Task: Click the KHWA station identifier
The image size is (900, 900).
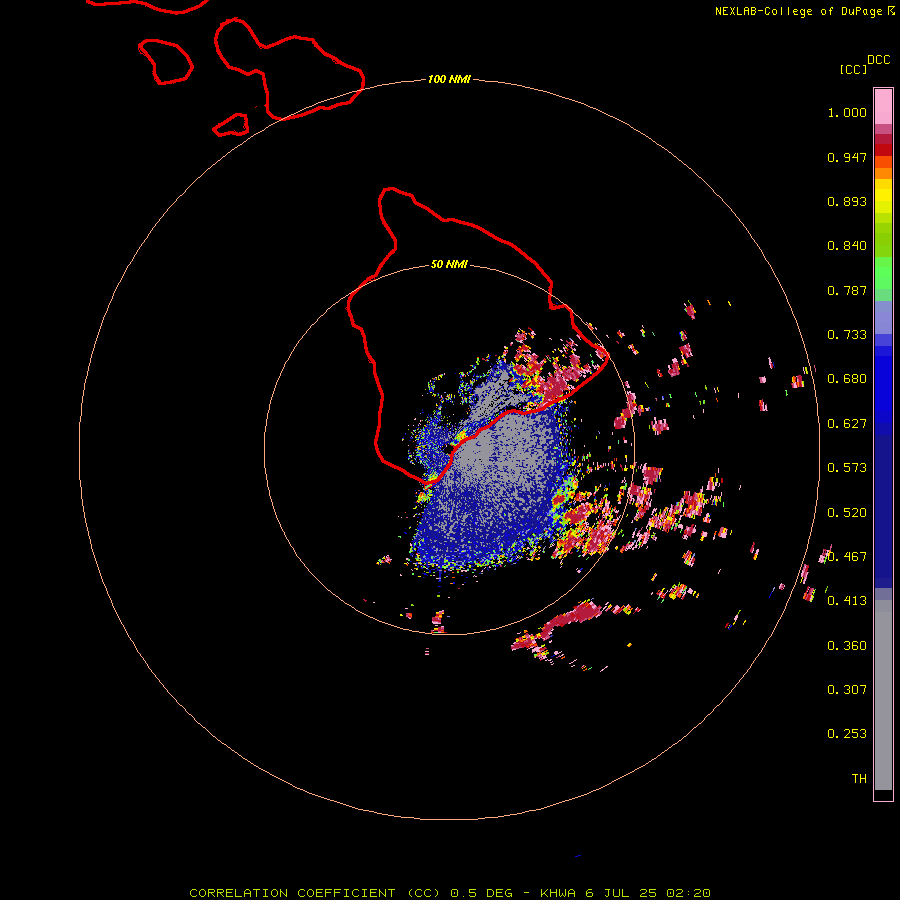Action: (557, 893)
